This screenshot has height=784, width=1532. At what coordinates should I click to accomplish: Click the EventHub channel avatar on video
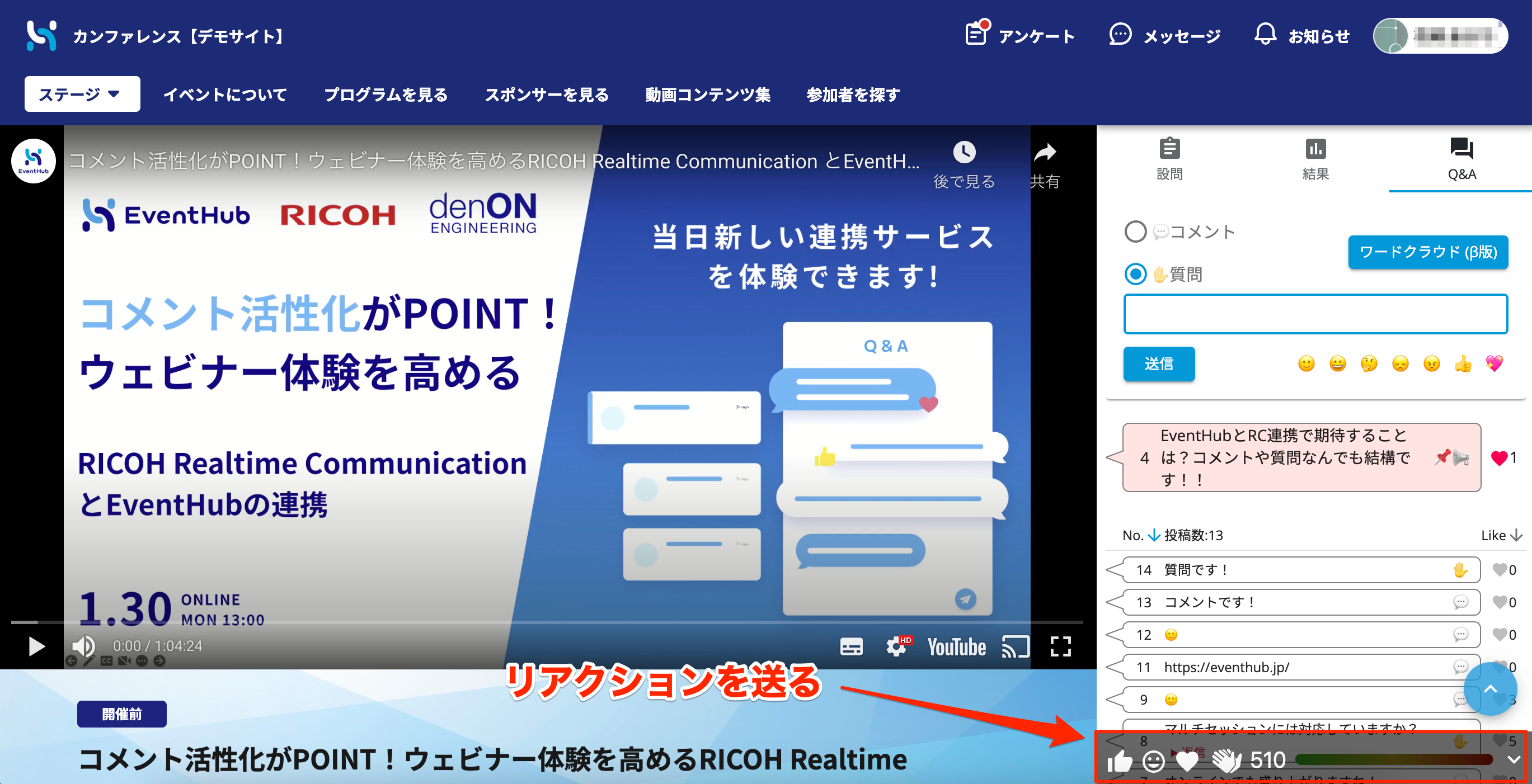pos(34,160)
